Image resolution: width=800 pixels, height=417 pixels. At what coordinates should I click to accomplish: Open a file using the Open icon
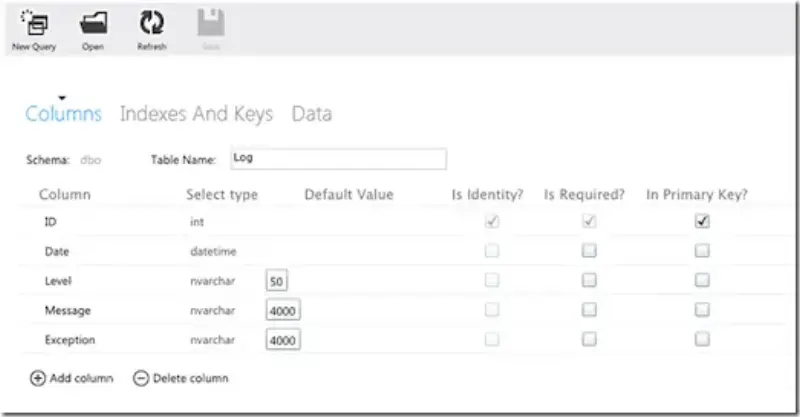click(93, 23)
